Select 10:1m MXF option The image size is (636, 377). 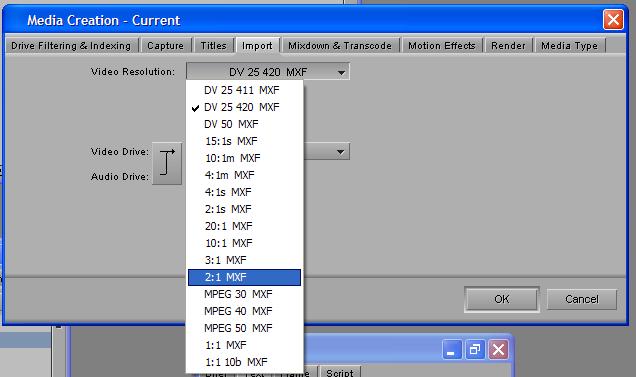(x=244, y=158)
